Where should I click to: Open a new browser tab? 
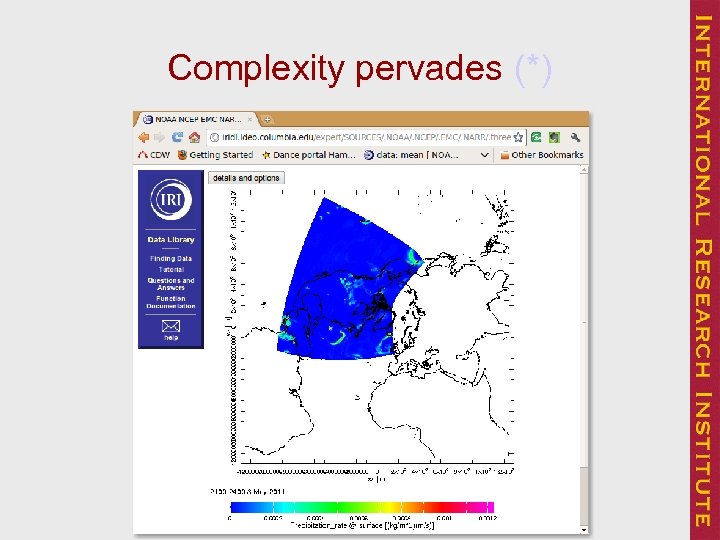(x=267, y=120)
